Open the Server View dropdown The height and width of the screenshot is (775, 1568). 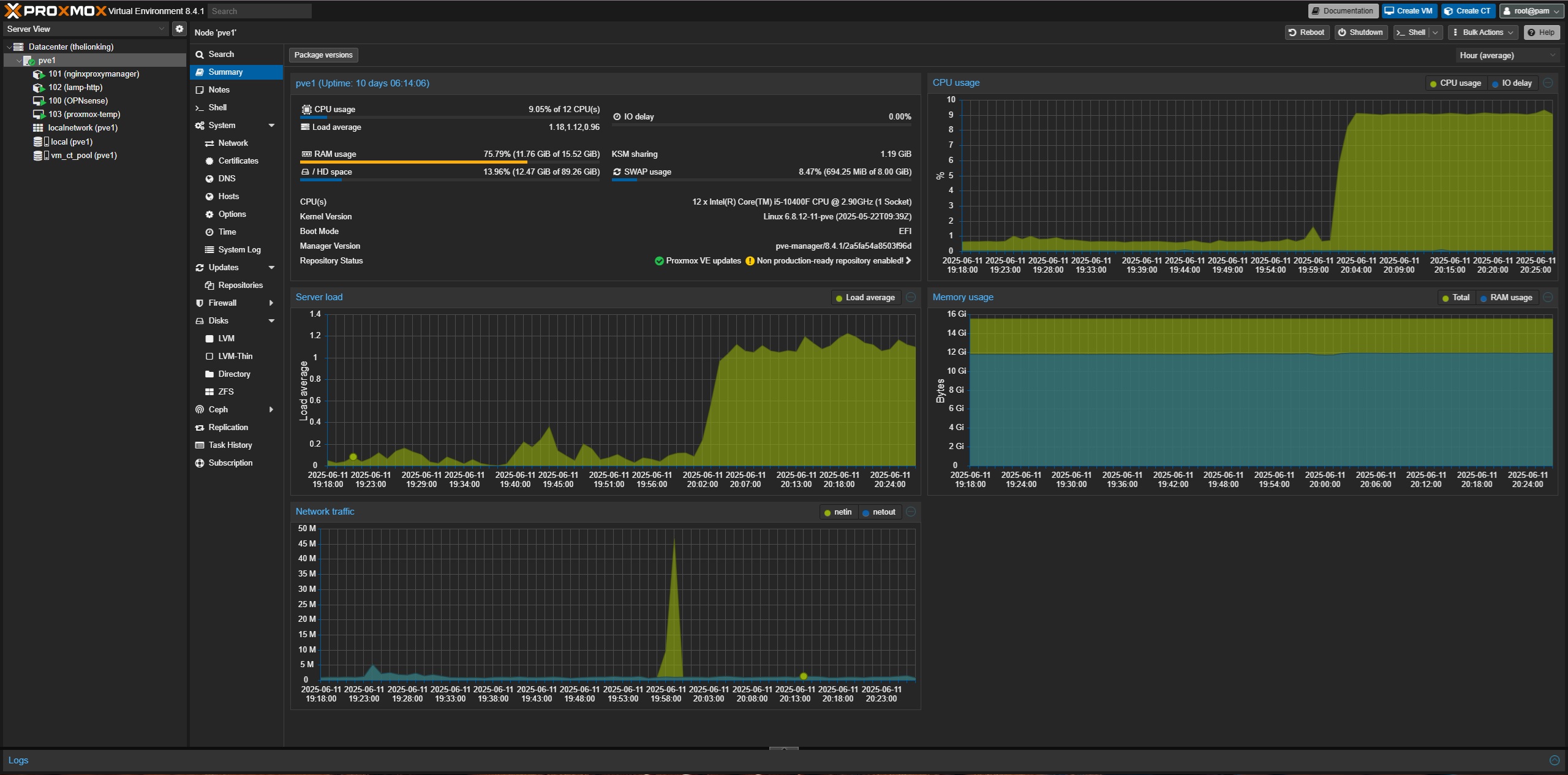tap(86, 29)
